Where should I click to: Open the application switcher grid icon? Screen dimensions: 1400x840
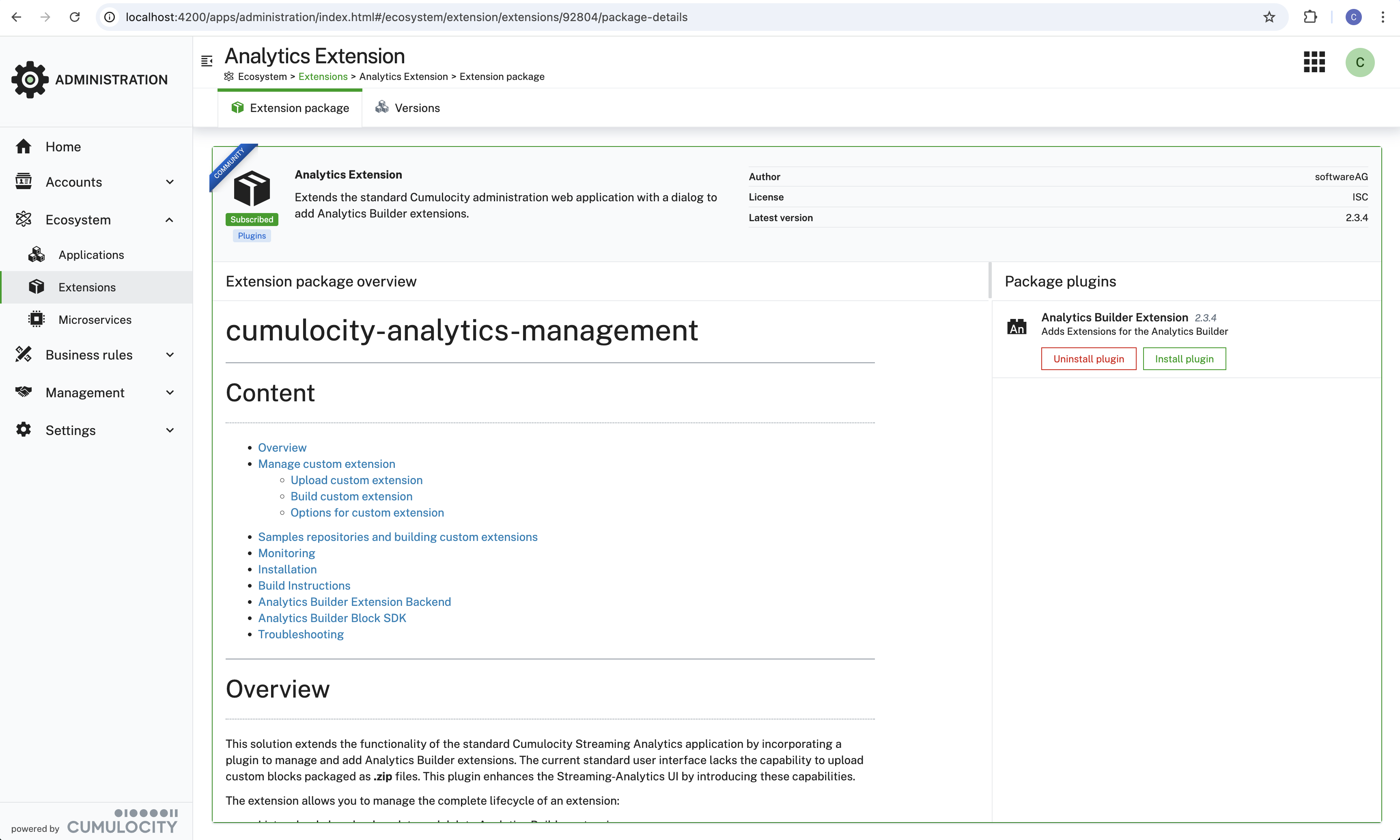(x=1314, y=62)
